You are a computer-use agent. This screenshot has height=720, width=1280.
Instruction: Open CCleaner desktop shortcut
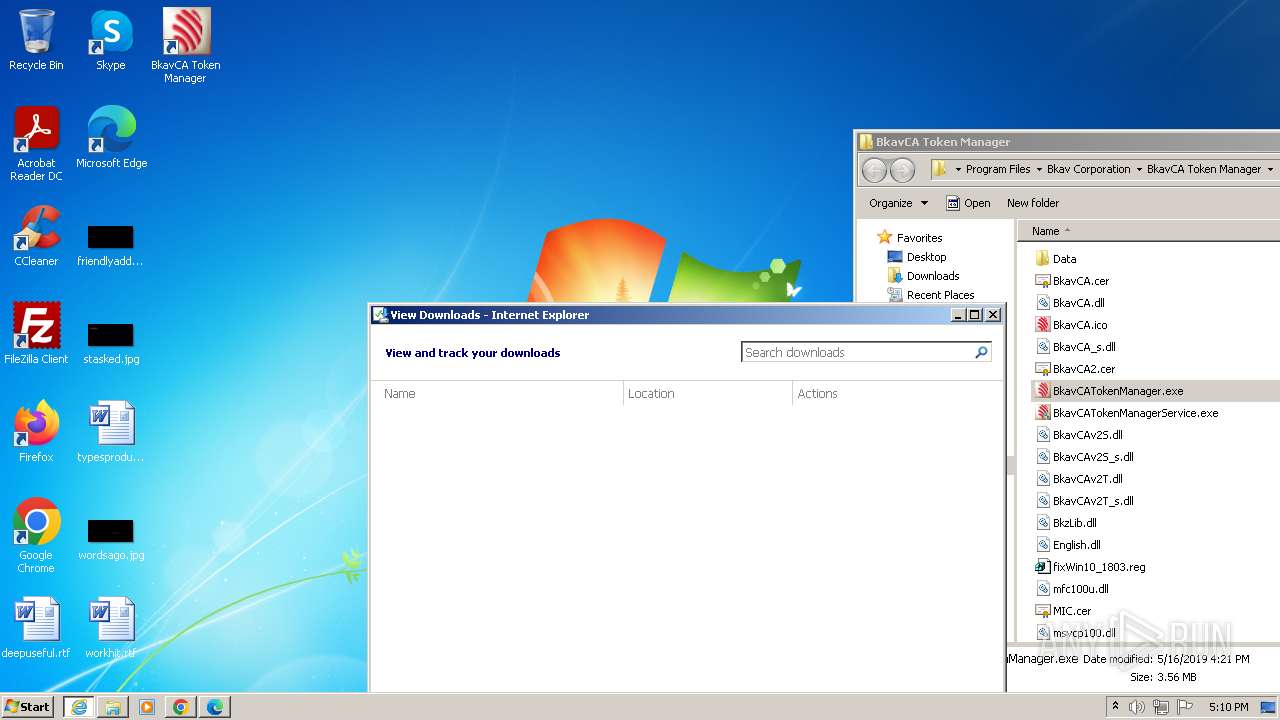coord(36,236)
